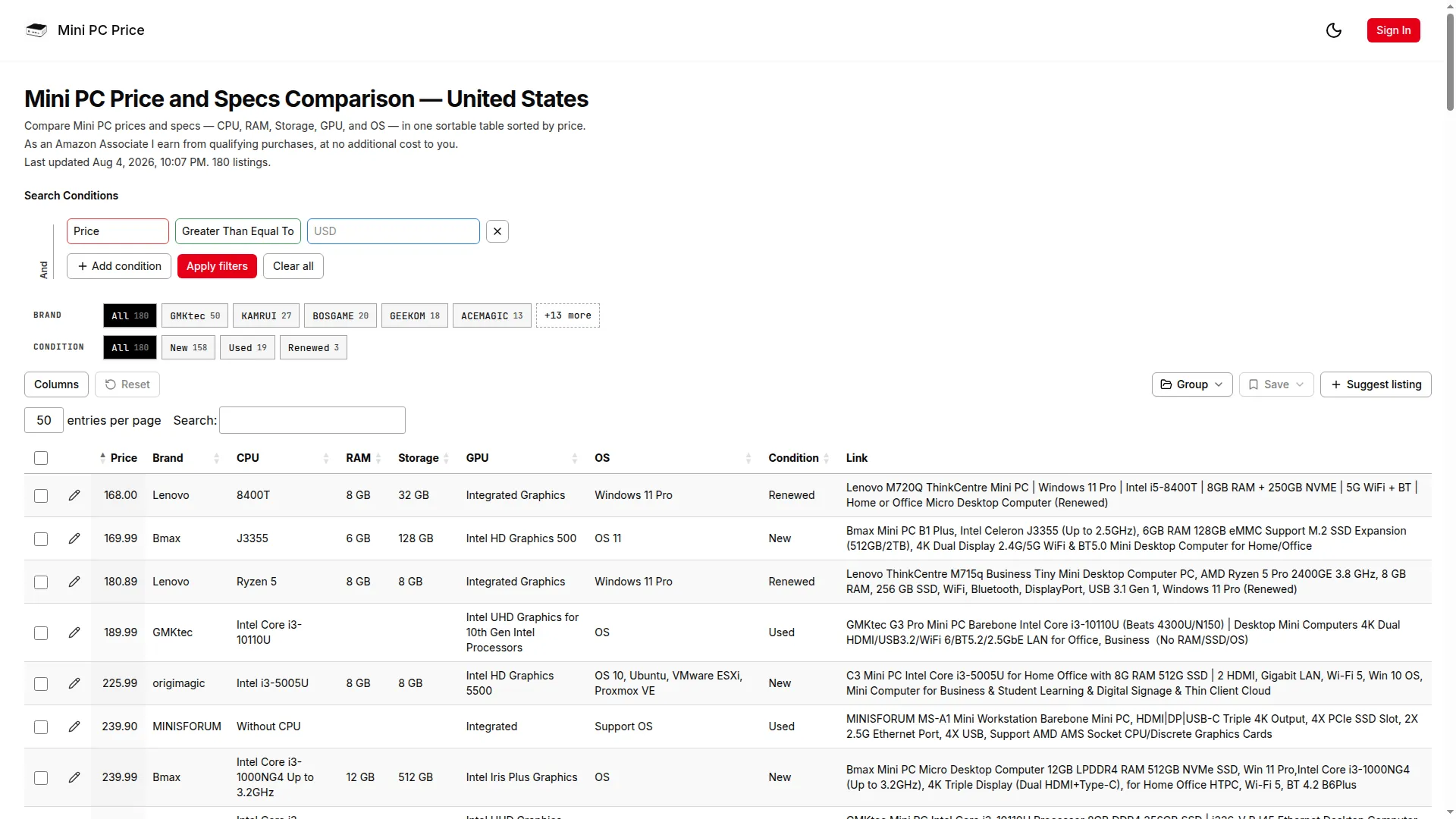Sort the table by the Condition column
The image size is (1456, 819).
click(x=799, y=458)
